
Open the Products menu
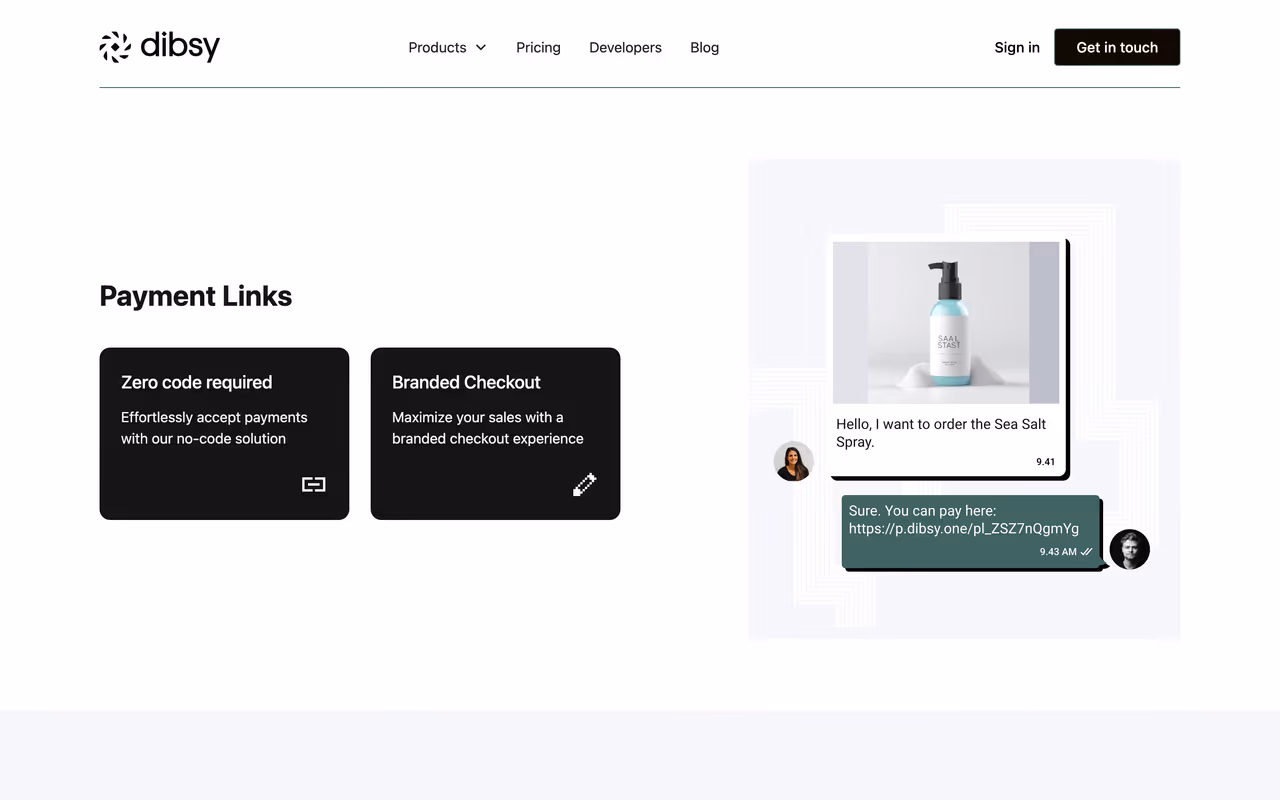tap(447, 47)
